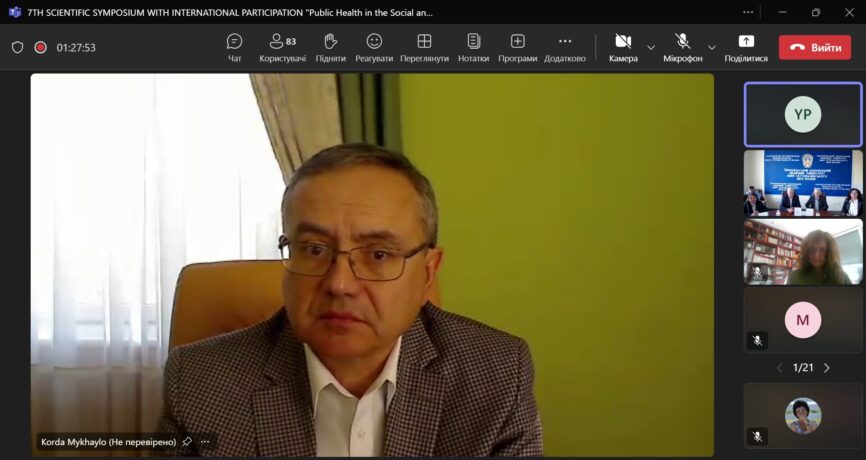Screen dimensions: 866x460
Task: Expand camera options dropdown arrow
Action: 651,47
